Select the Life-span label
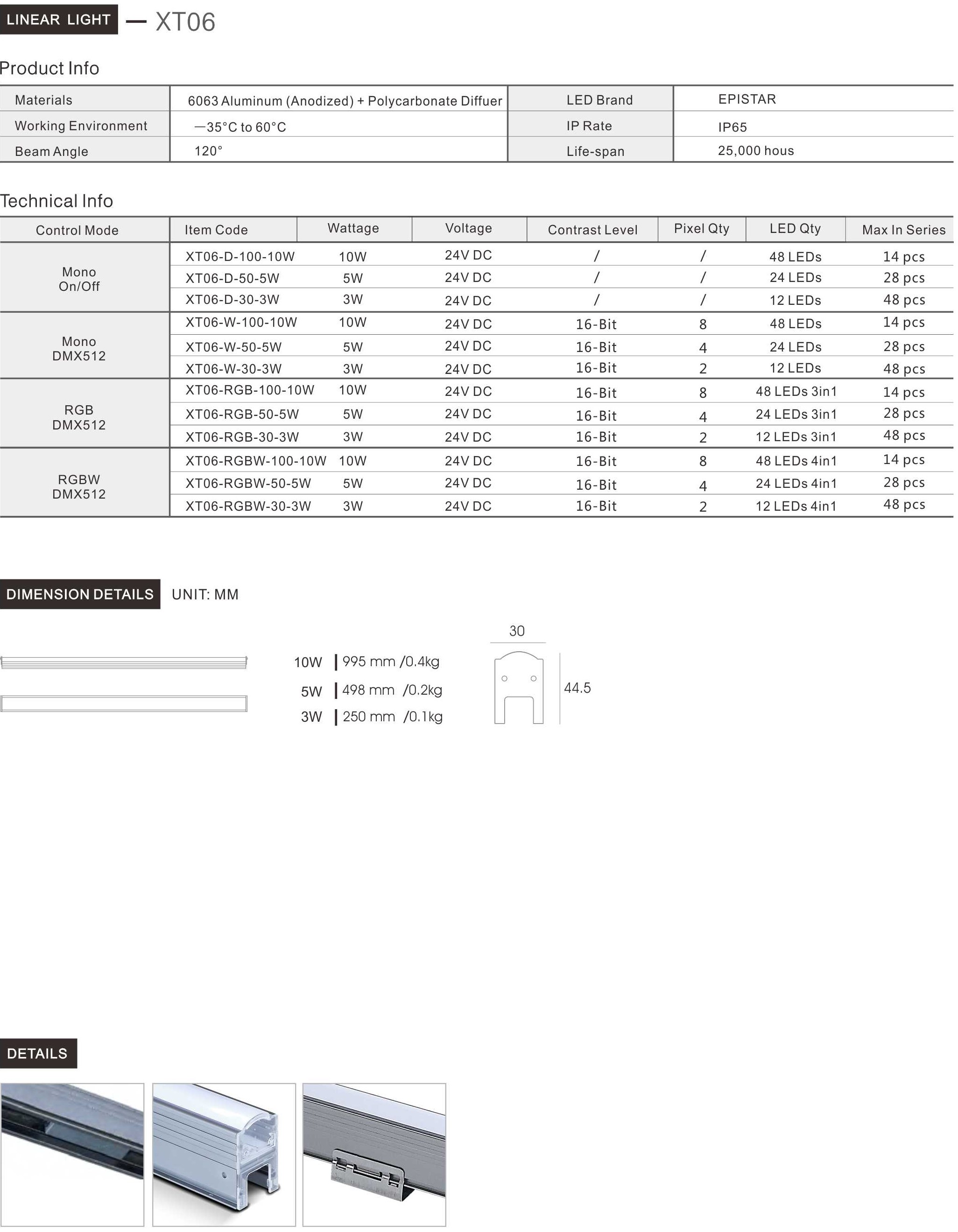This screenshot has height=1232, width=958. [595, 152]
